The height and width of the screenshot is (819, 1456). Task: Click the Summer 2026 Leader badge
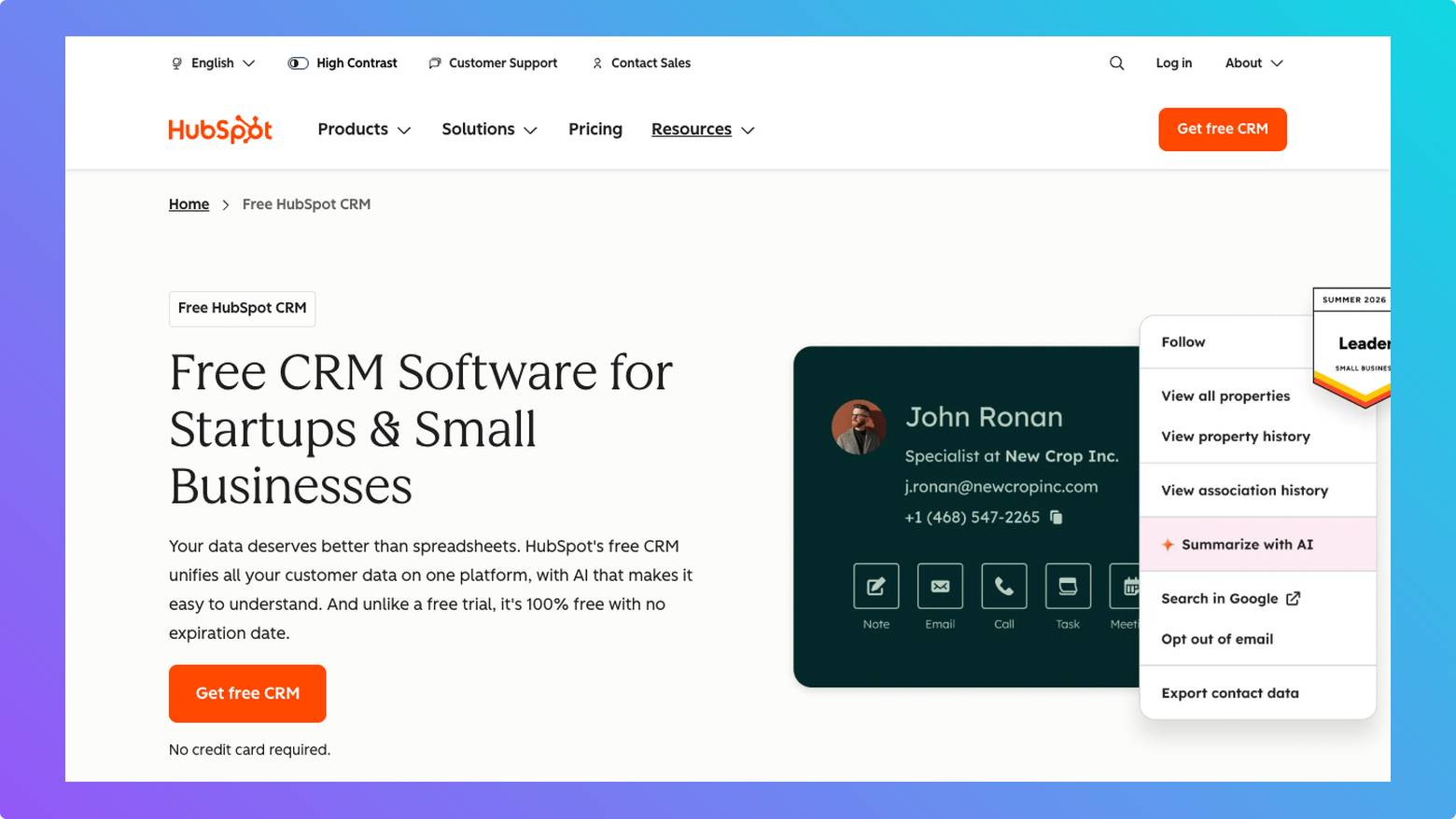click(1351, 347)
